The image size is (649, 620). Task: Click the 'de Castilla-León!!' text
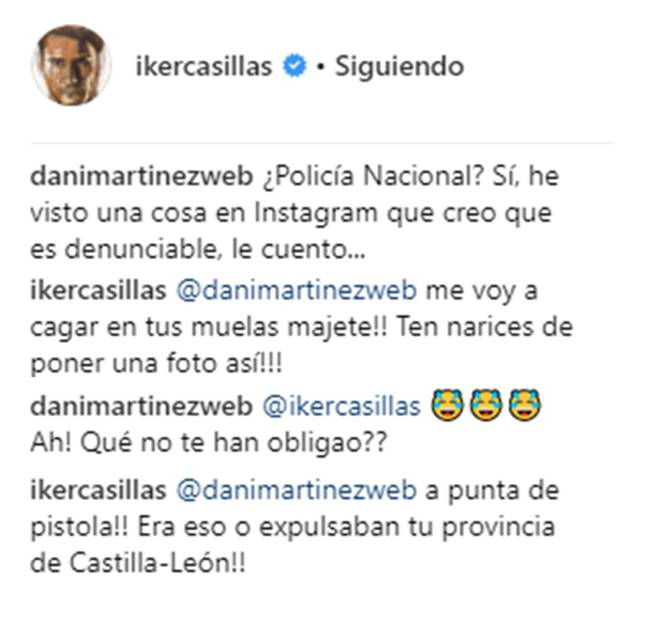(138, 564)
